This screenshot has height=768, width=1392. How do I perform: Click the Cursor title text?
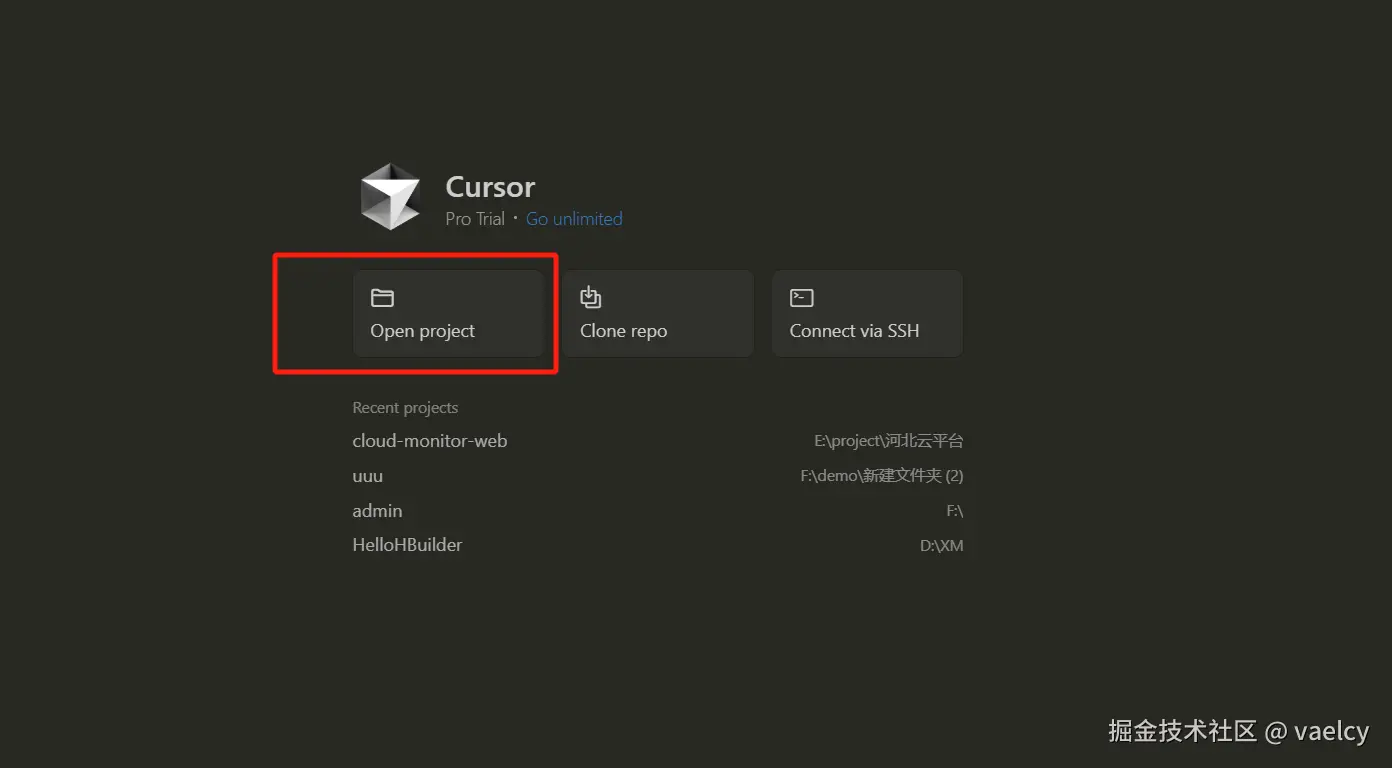[490, 187]
